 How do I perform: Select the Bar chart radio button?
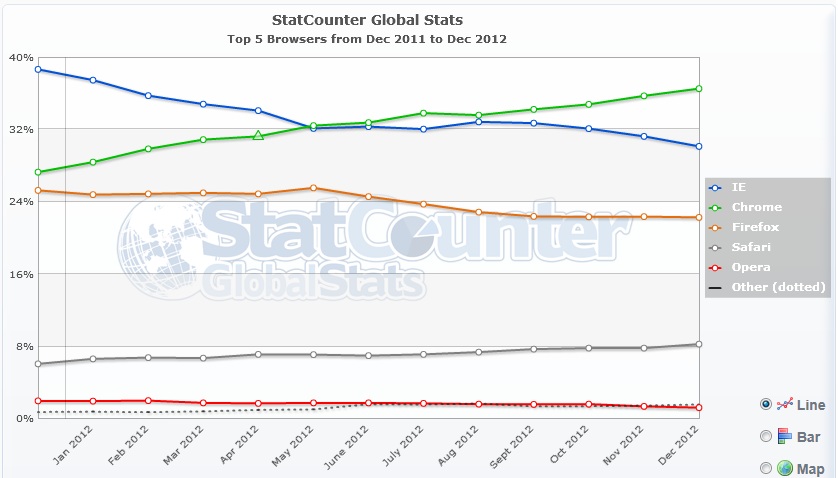coord(766,436)
